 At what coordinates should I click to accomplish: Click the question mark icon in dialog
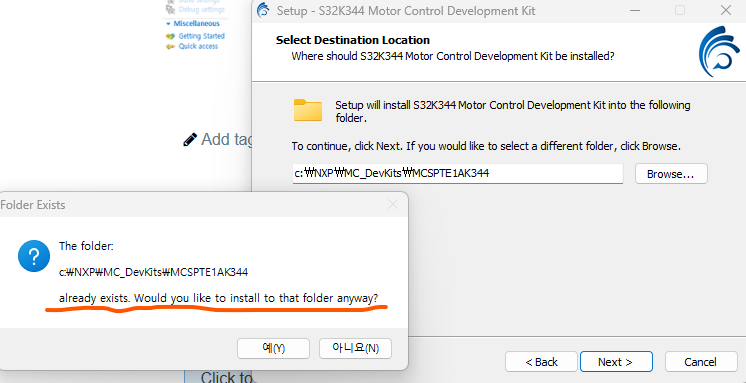pyautogui.click(x=34, y=256)
